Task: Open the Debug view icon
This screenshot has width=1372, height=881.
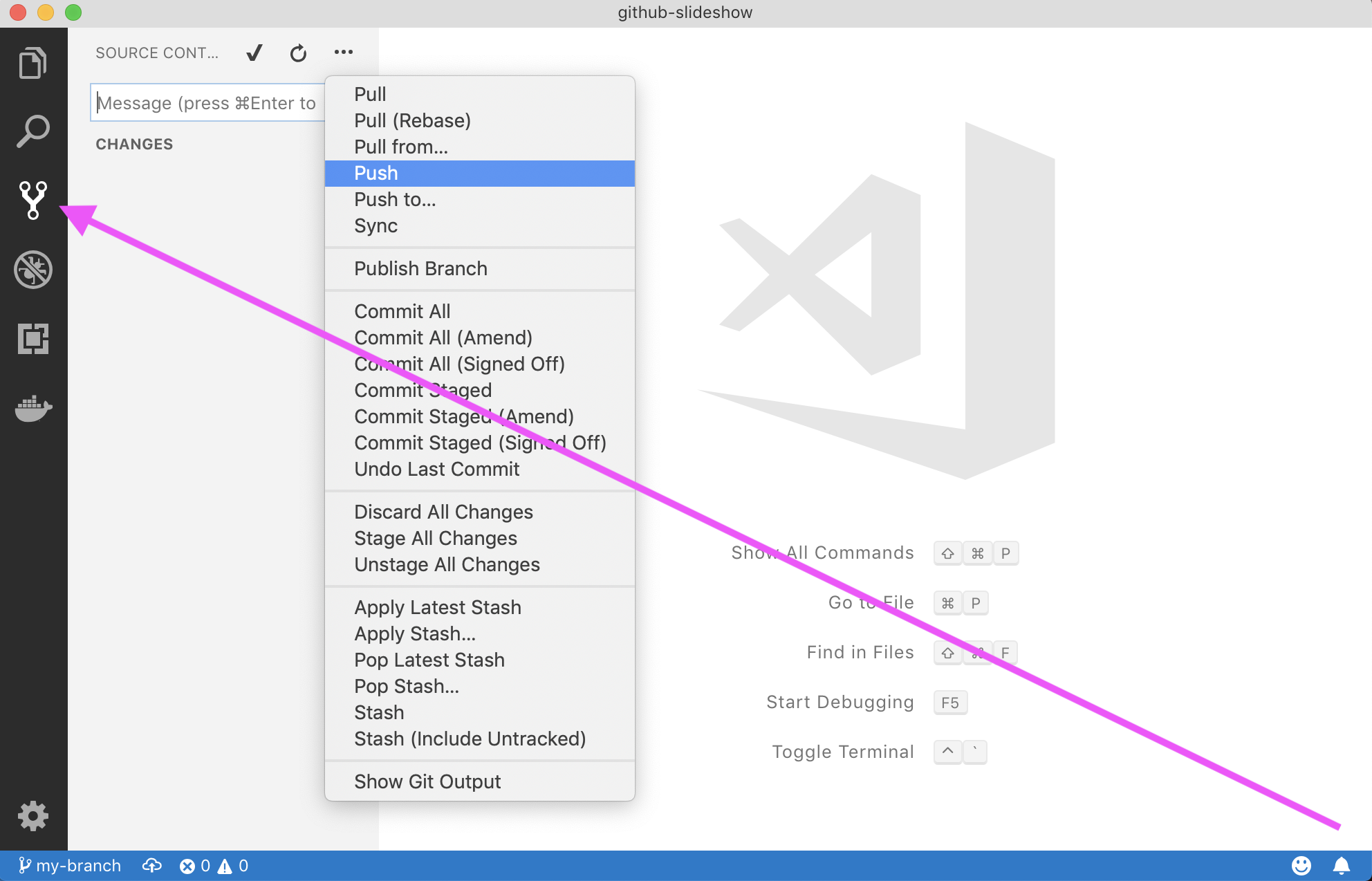Action: pyautogui.click(x=33, y=270)
